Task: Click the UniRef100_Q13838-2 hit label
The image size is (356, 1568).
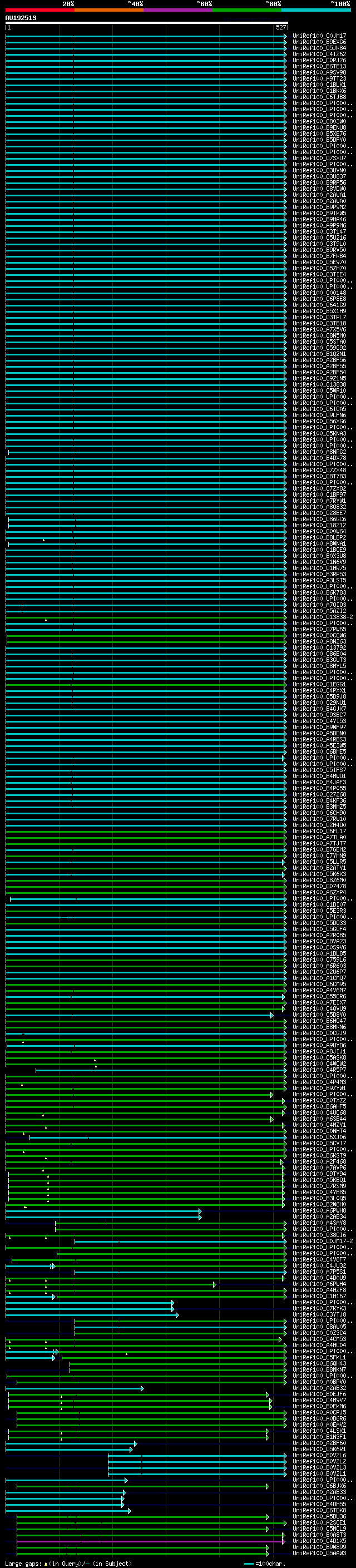Action: (x=323, y=617)
